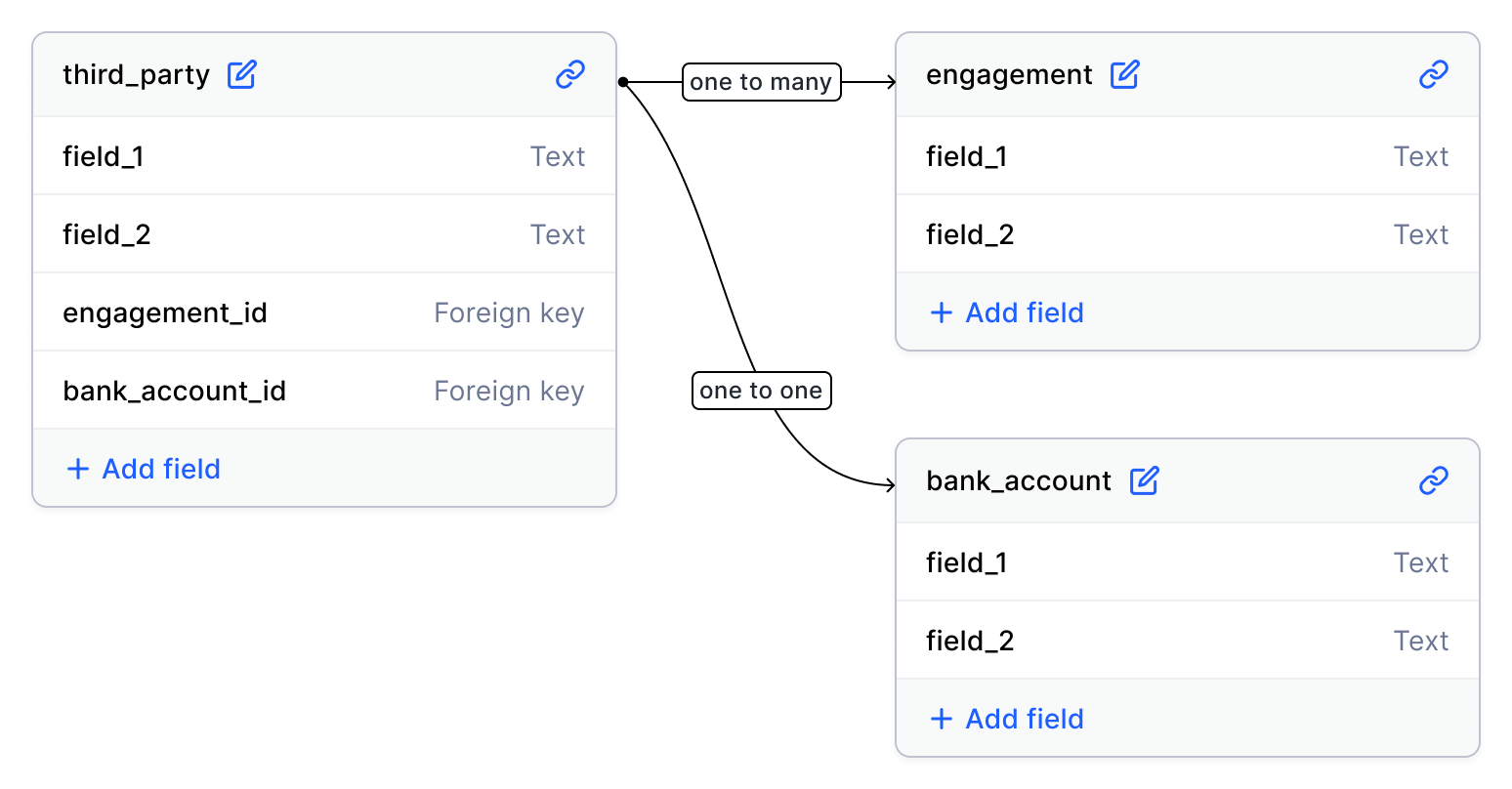The width and height of the screenshot is (1512, 789).
Task: Select the 'one to many' relationship label
Action: (x=761, y=83)
